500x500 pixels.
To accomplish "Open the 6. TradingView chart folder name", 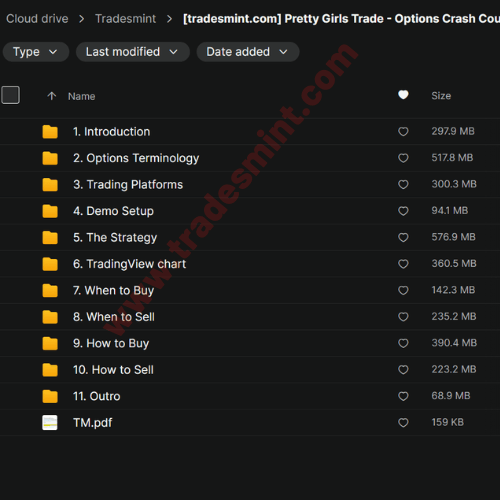I will pyautogui.click(x=129, y=264).
